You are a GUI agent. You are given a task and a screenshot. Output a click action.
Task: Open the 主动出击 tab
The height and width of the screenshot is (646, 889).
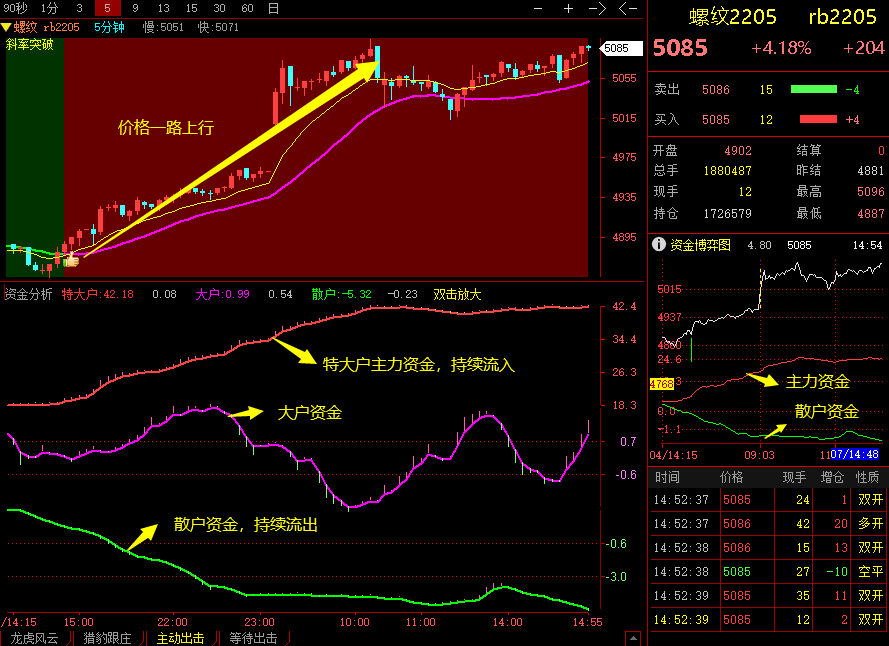(180, 638)
